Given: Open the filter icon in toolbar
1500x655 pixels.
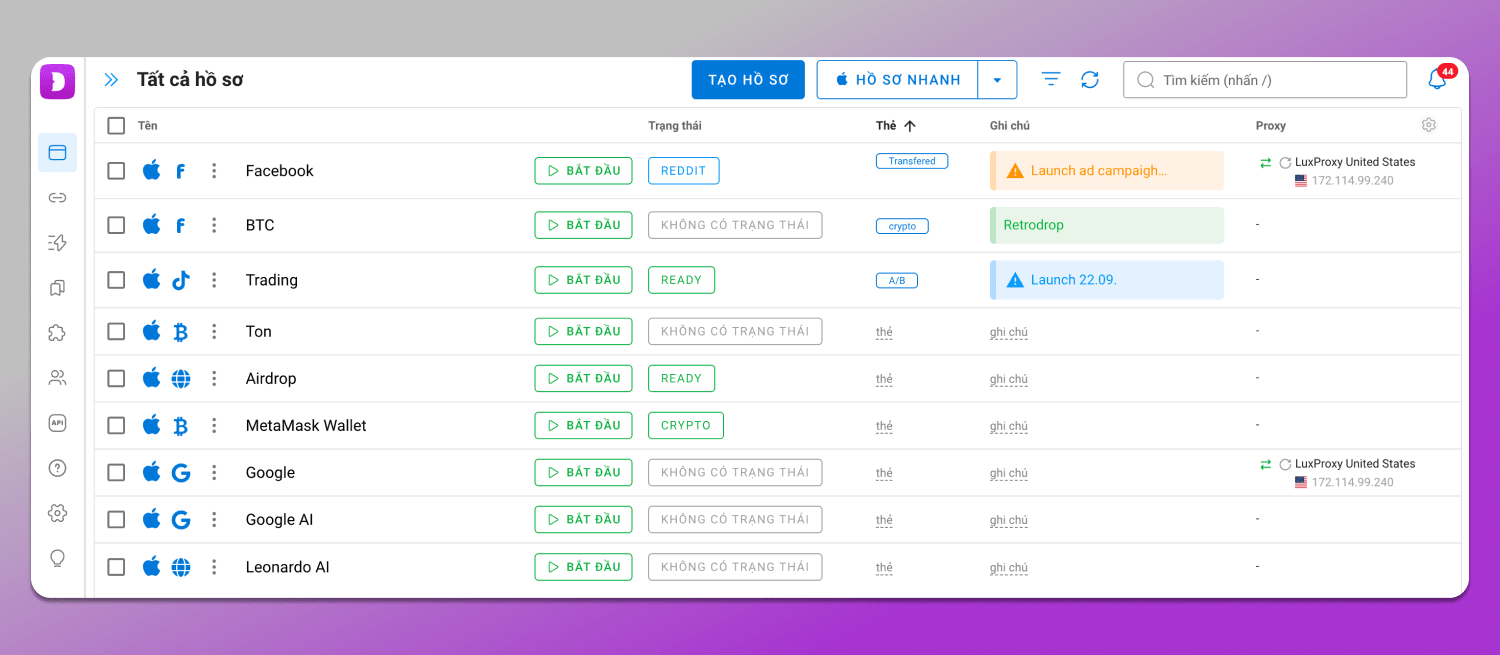Looking at the screenshot, I should click(1050, 80).
